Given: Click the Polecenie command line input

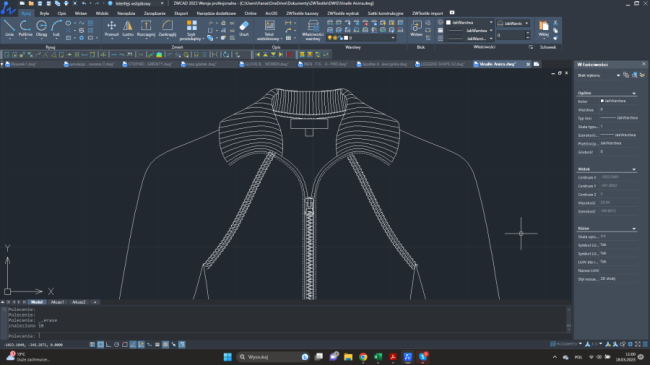Looking at the screenshot, I should tap(286, 336).
